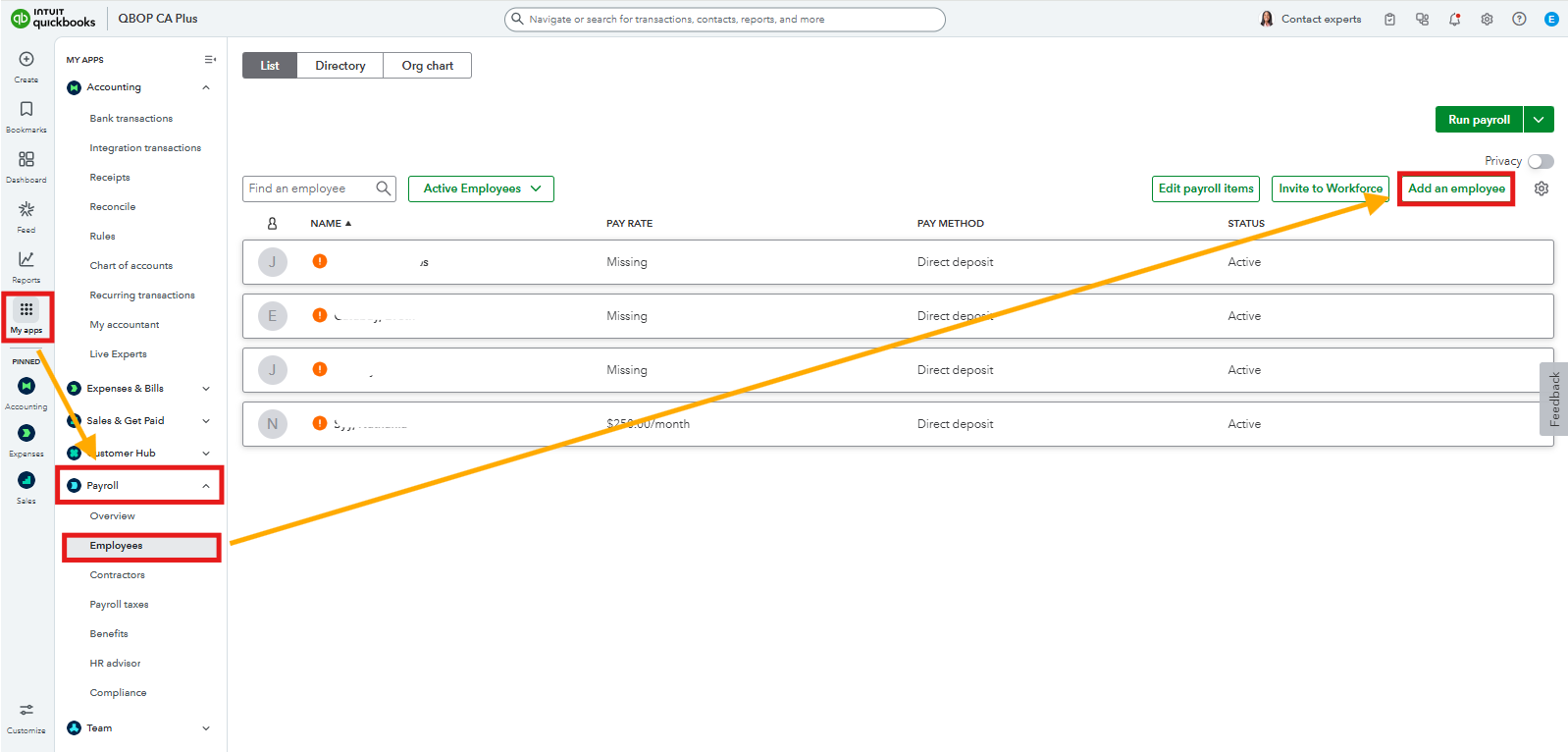Screen dimensions: 1568x752
Task: Open Run payroll dropdown arrow
Action: click(1539, 120)
